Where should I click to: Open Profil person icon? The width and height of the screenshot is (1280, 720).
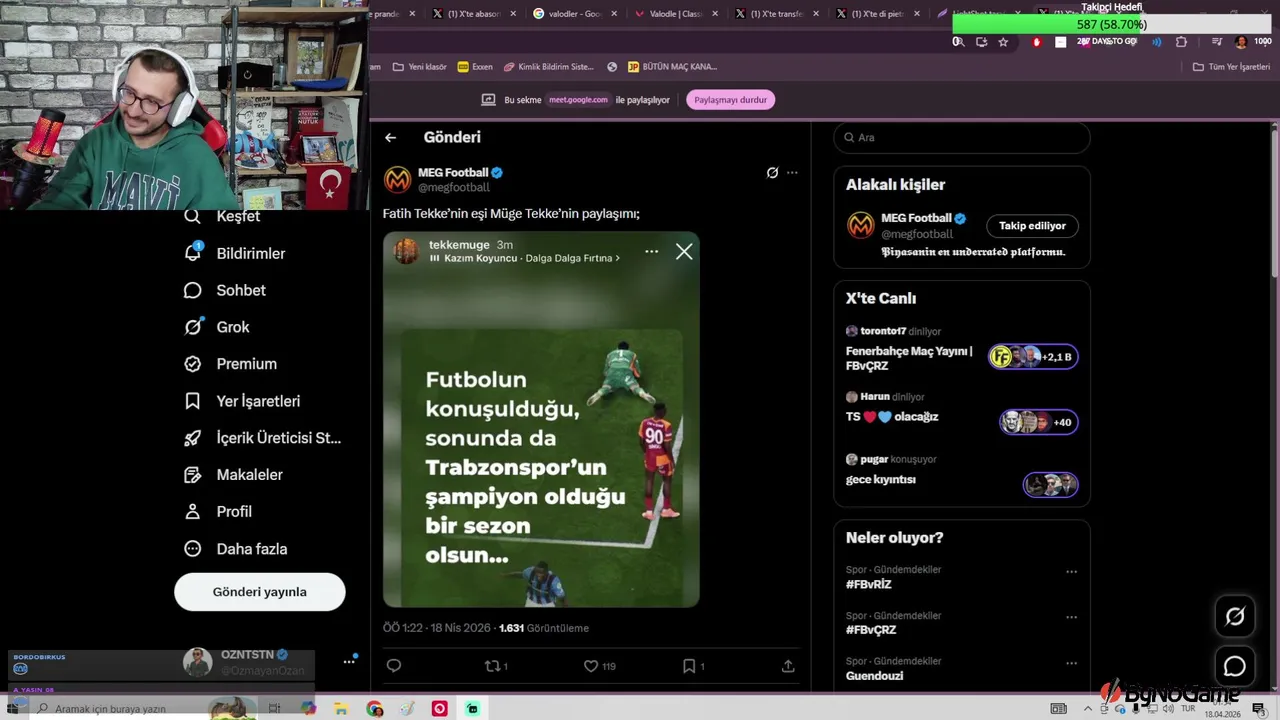coord(193,511)
